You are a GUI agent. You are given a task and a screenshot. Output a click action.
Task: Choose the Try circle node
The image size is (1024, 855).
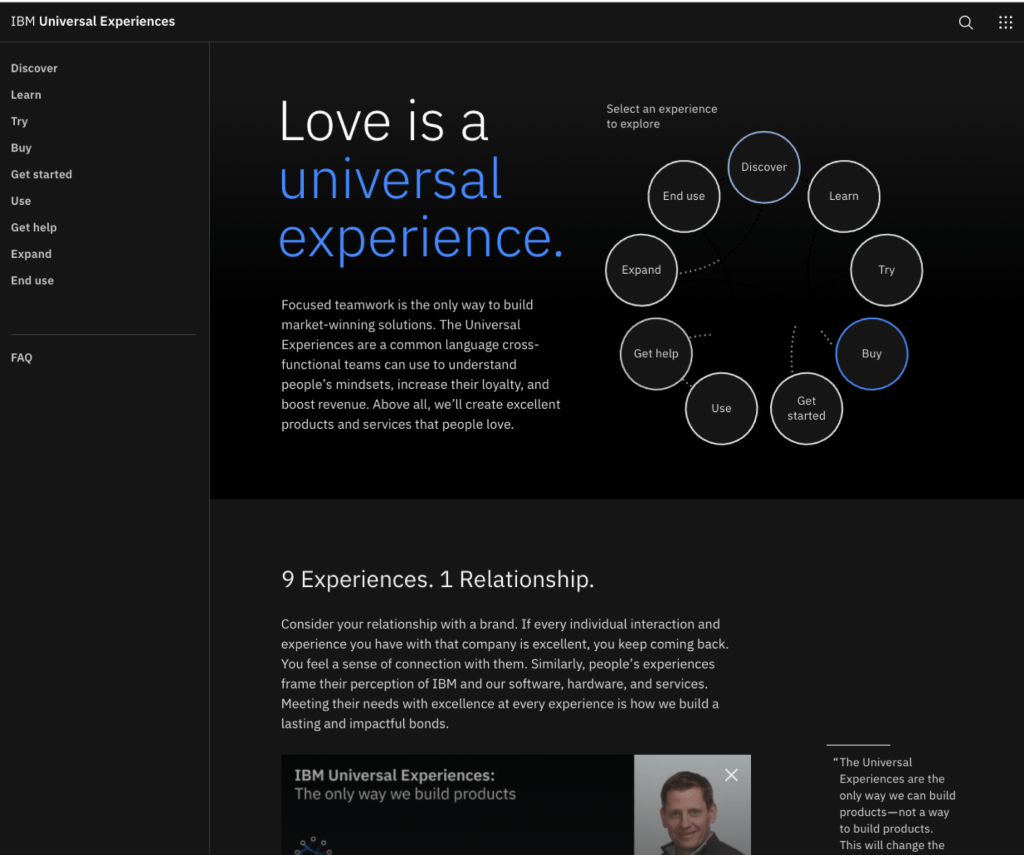pos(886,270)
